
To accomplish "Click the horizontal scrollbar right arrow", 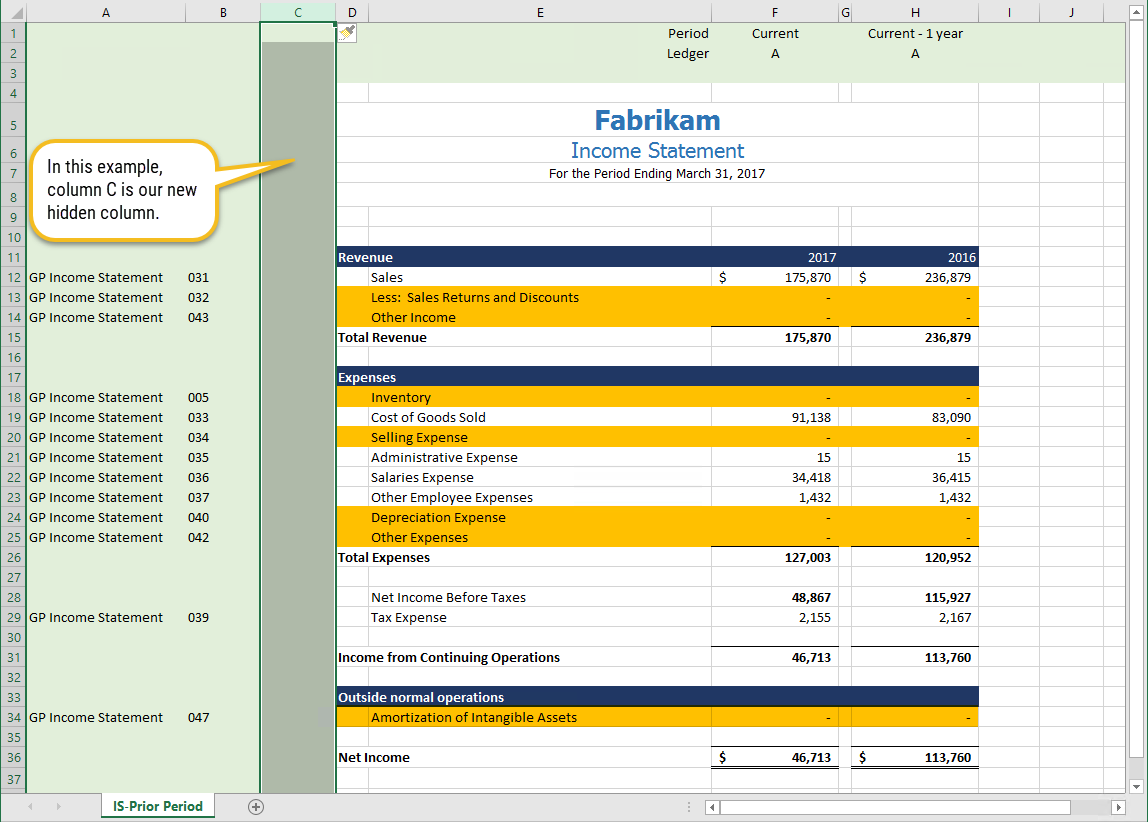I will coord(1120,807).
